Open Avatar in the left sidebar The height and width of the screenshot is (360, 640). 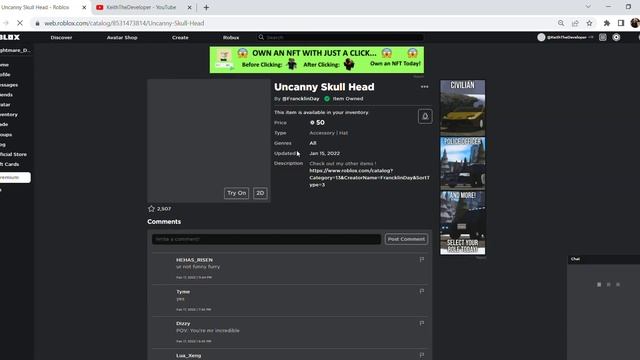(x=5, y=105)
